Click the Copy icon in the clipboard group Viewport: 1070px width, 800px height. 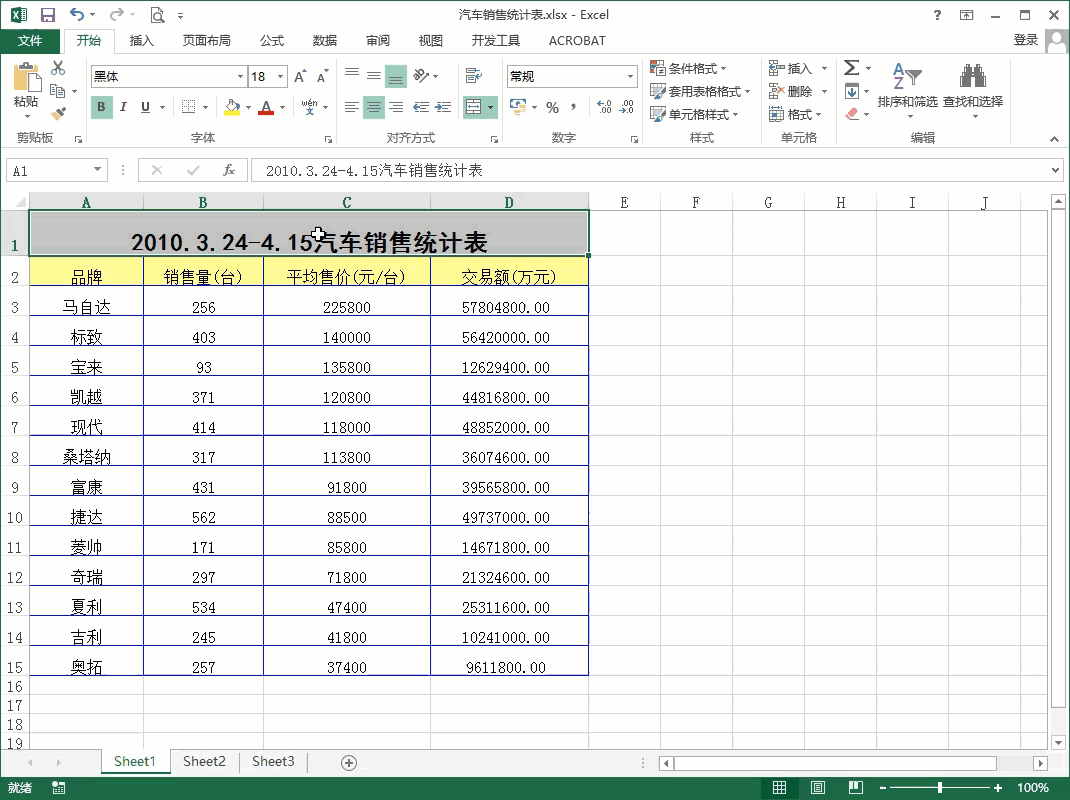coord(58,91)
